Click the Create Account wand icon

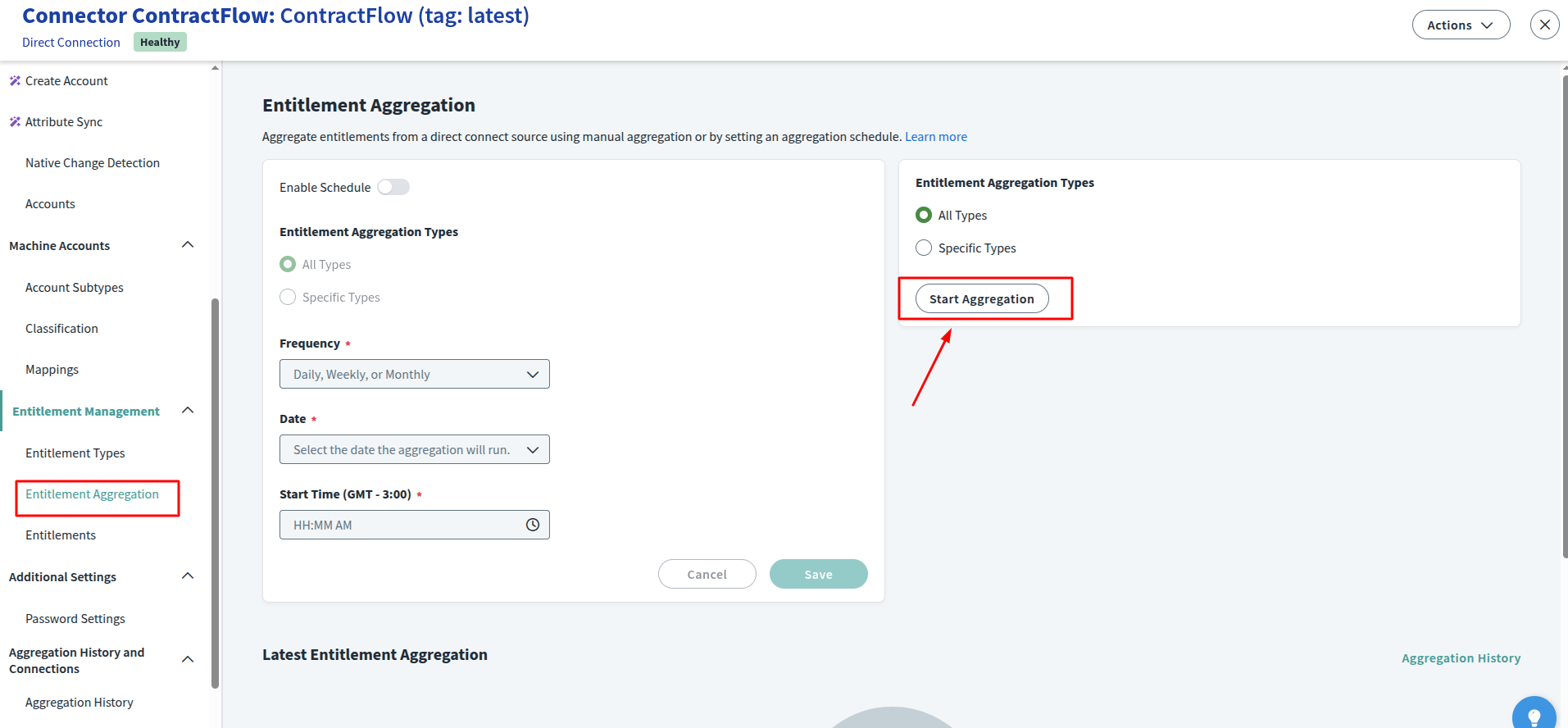(15, 80)
